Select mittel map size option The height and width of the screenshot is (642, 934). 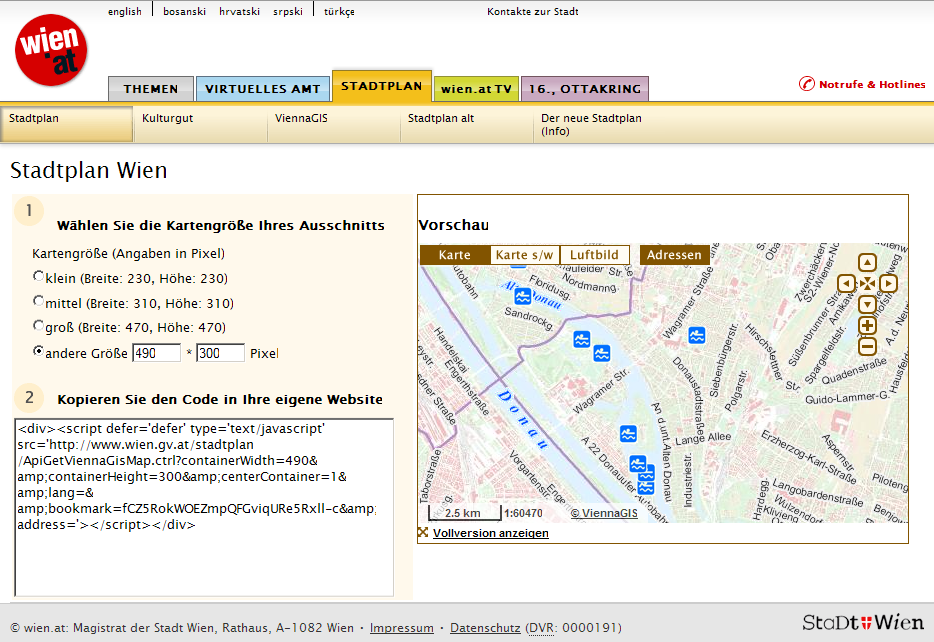pos(39,301)
